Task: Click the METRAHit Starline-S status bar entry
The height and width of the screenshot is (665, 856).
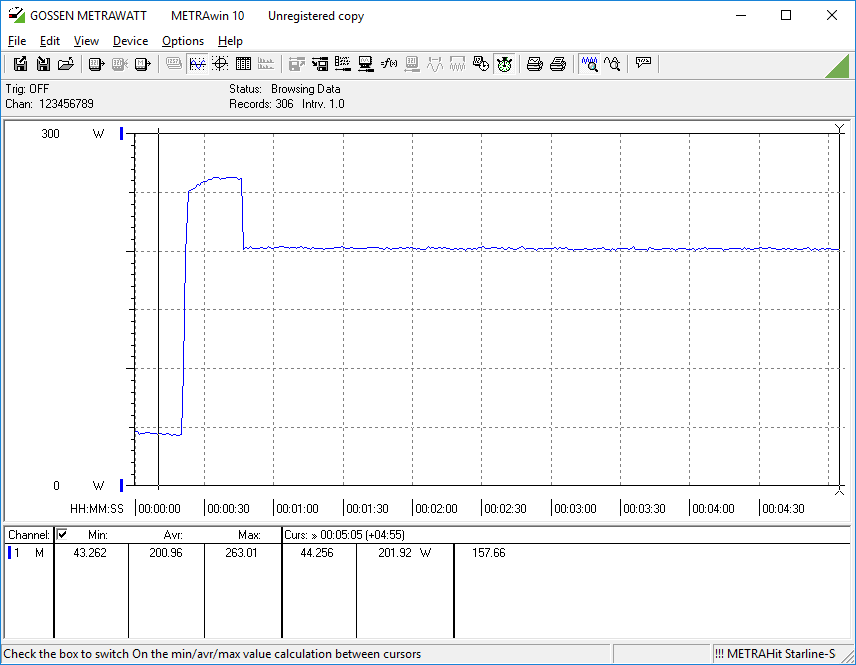Action: 775,654
